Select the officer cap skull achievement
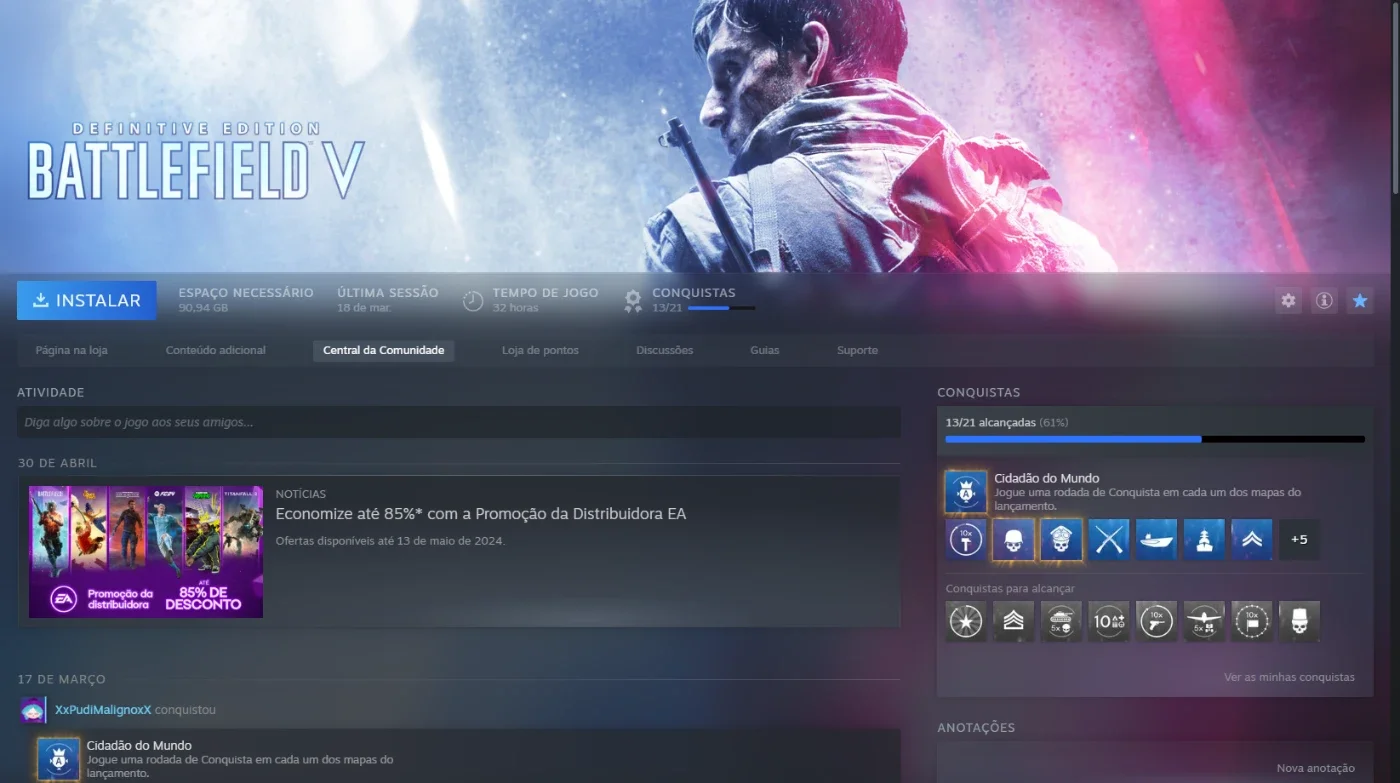This screenshot has width=1400, height=783. tap(1062, 539)
